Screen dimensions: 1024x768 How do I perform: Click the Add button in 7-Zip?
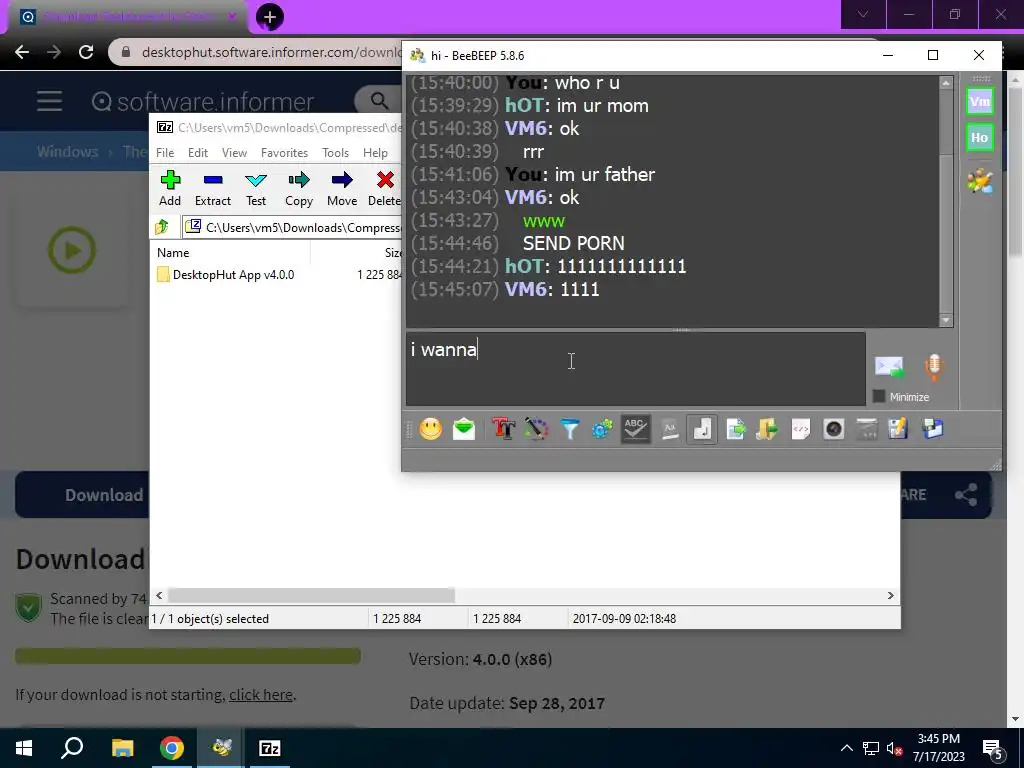coord(170,188)
